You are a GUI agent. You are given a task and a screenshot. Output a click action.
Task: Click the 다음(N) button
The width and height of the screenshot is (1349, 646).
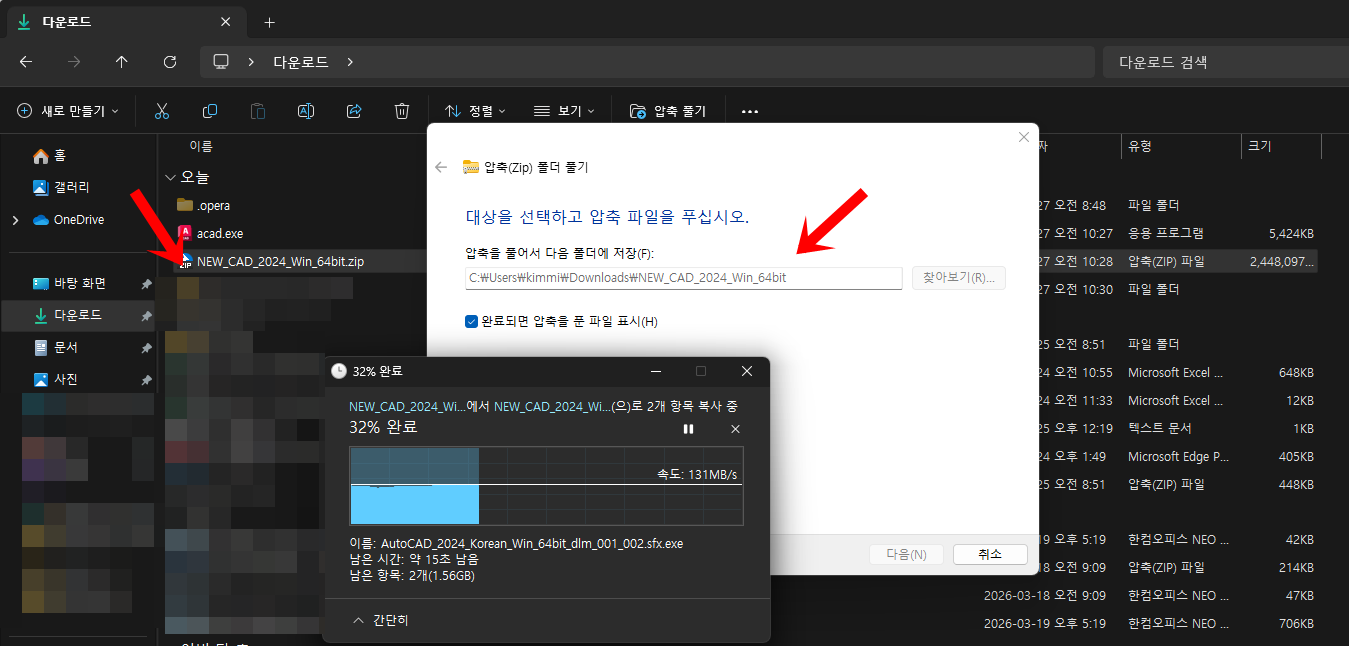[x=906, y=554]
